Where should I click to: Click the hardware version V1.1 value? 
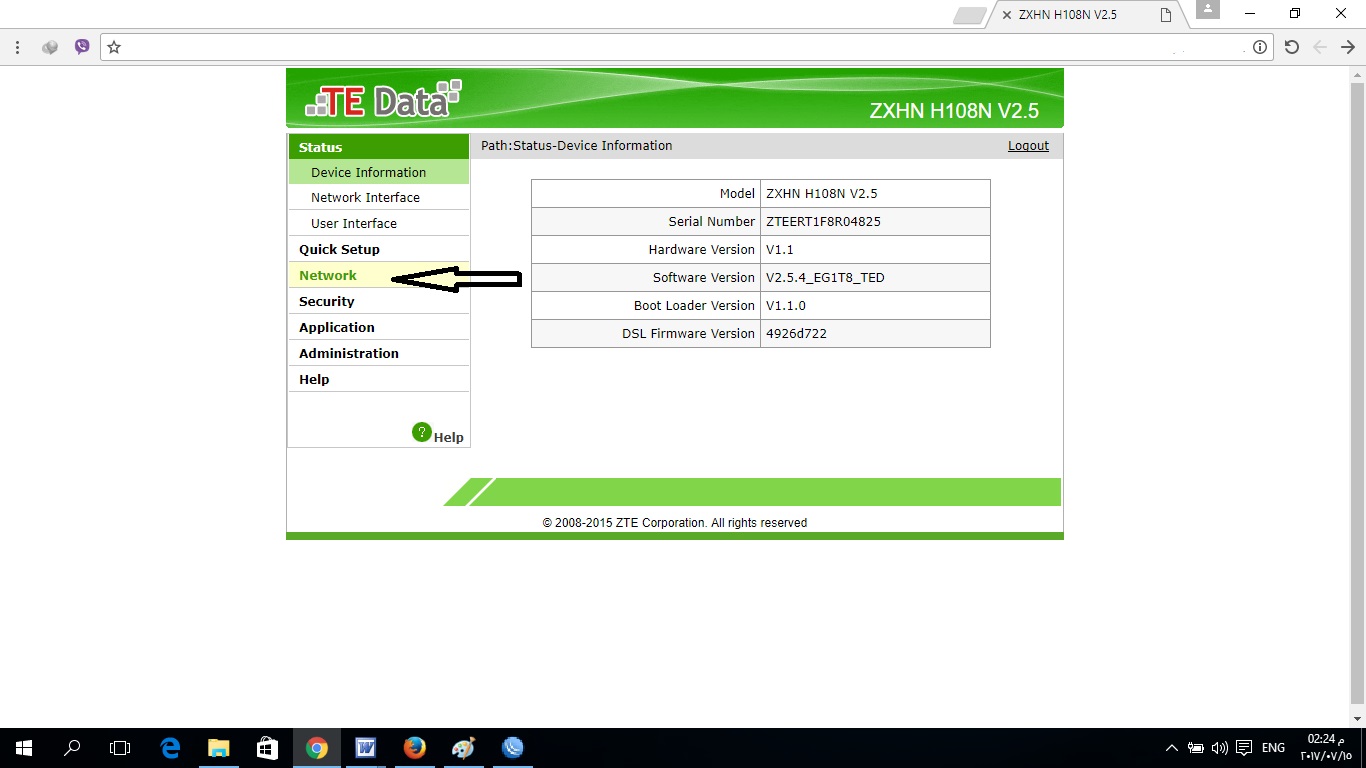pos(780,250)
